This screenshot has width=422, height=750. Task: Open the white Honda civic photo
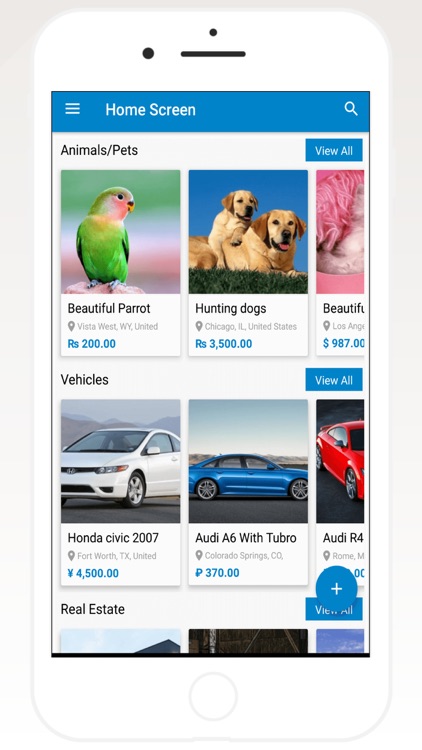click(x=121, y=461)
